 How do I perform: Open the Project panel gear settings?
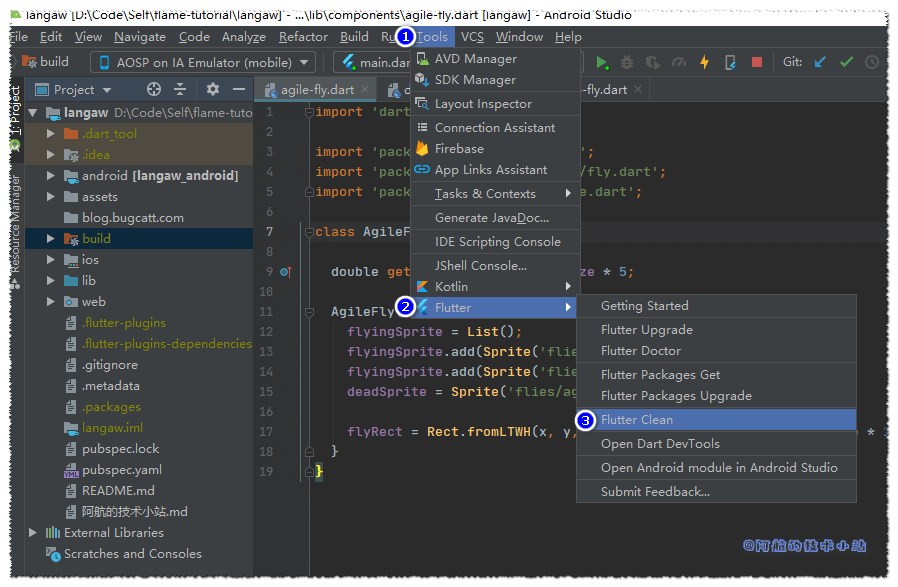point(212,90)
